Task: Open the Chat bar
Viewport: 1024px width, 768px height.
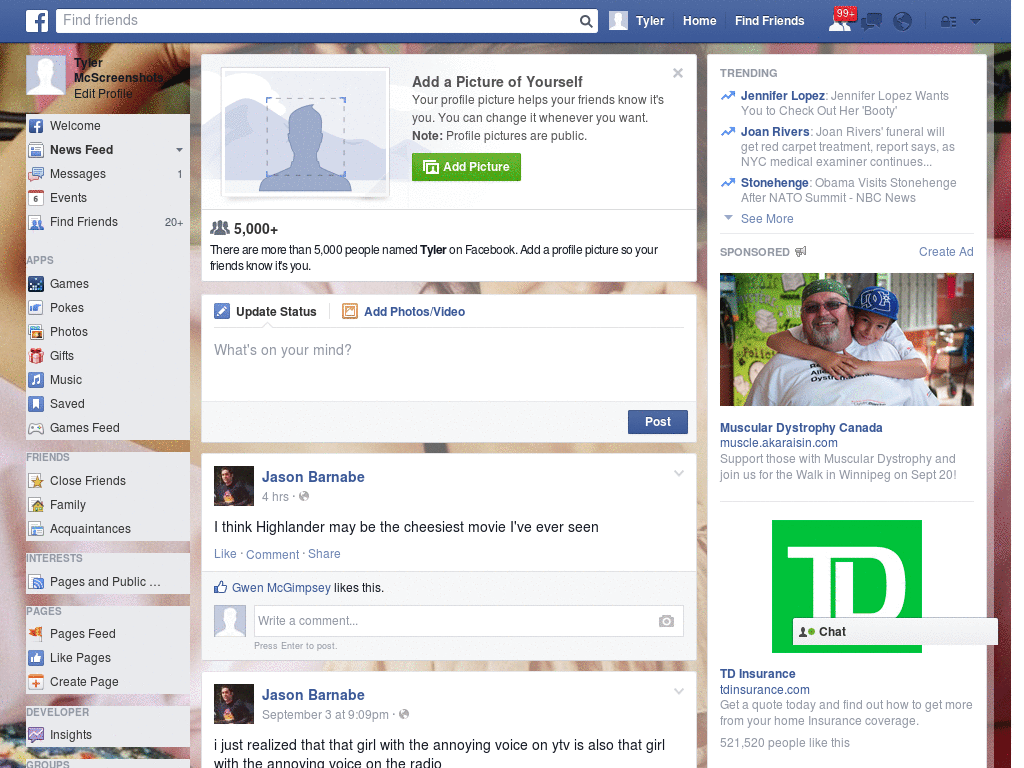Action: (895, 632)
